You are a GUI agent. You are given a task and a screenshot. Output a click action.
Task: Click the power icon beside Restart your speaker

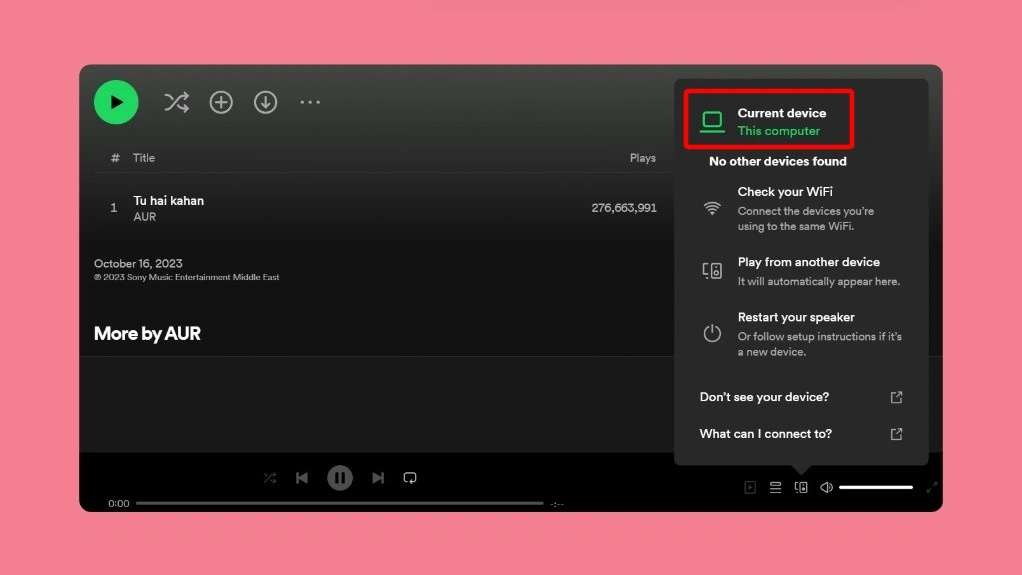(712, 333)
